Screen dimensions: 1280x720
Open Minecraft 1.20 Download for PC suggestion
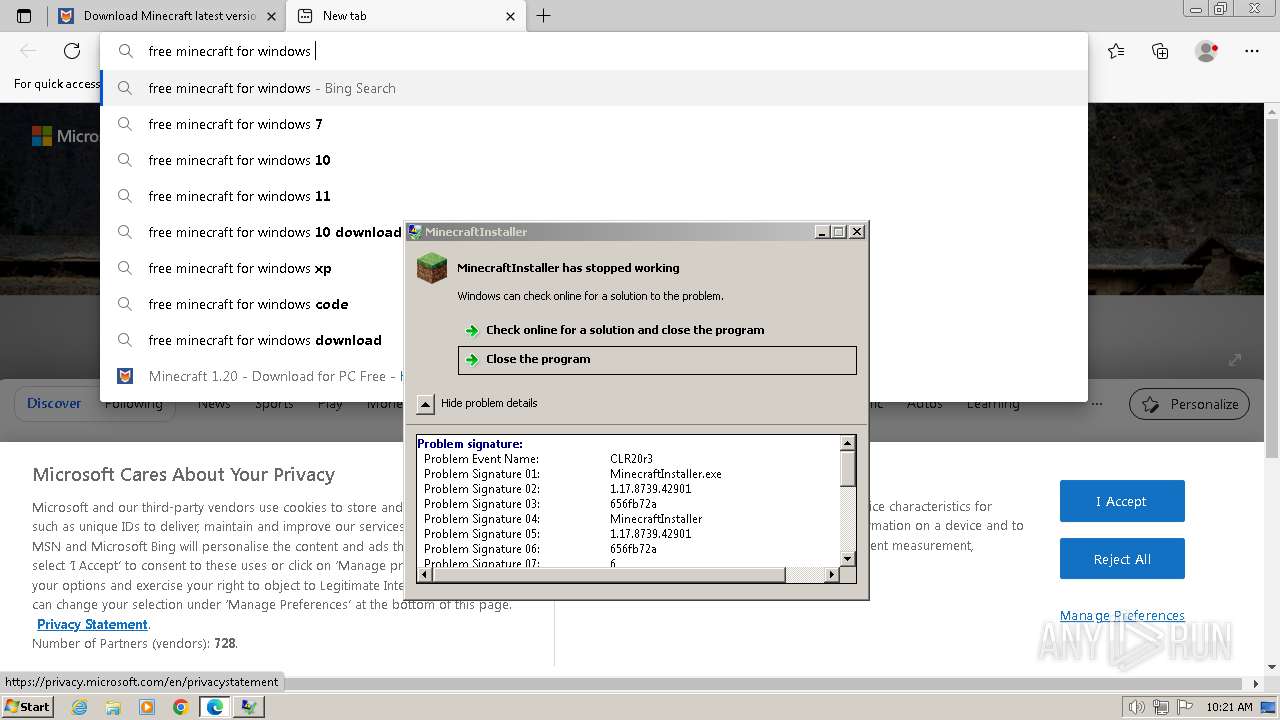click(252, 376)
